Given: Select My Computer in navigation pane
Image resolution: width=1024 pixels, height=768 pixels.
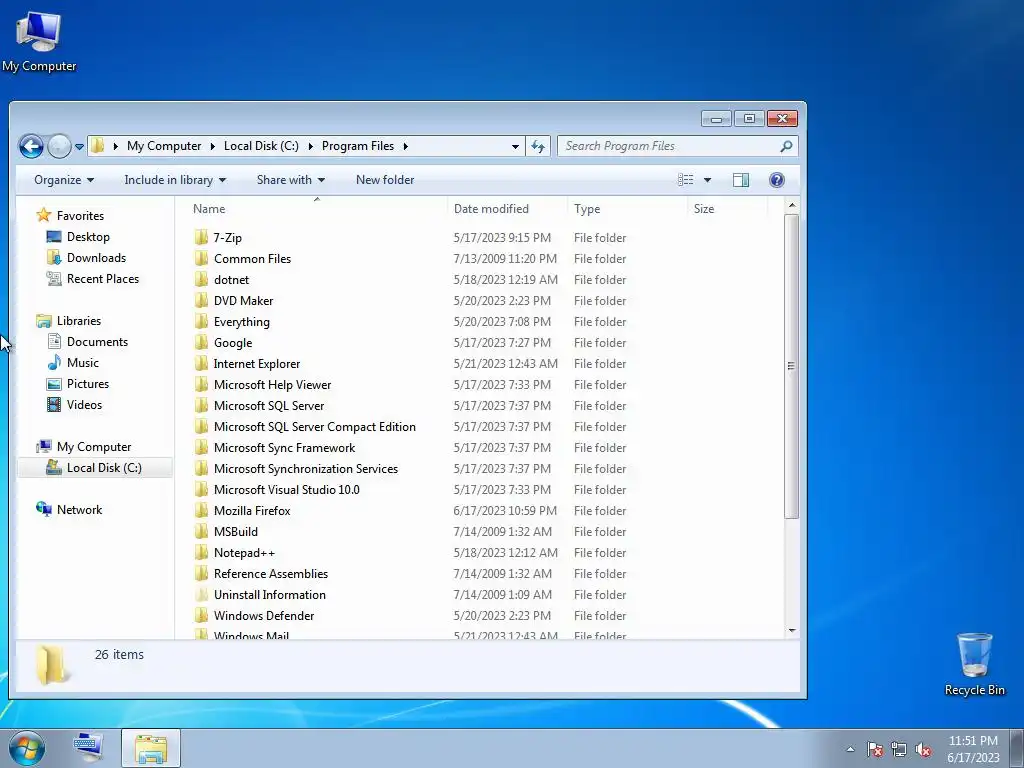Looking at the screenshot, I should click(93, 447).
